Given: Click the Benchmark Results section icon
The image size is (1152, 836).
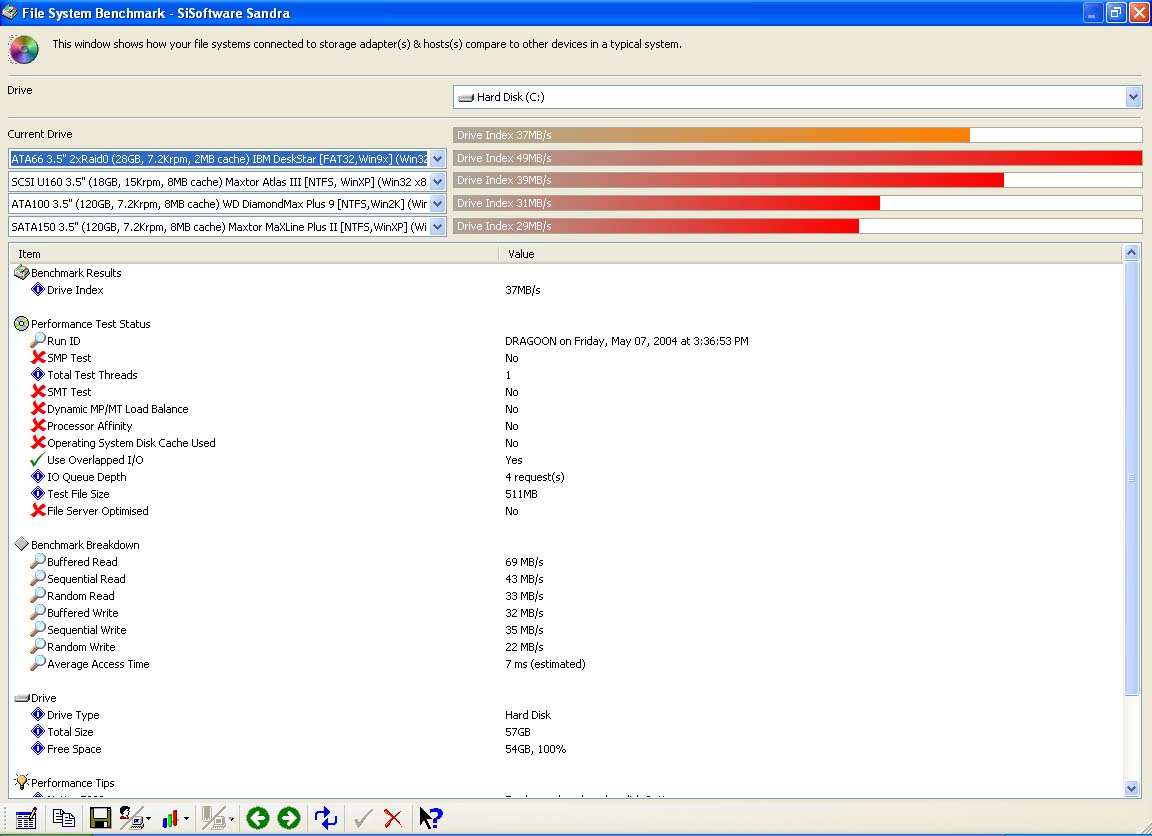Looking at the screenshot, I should point(21,273).
